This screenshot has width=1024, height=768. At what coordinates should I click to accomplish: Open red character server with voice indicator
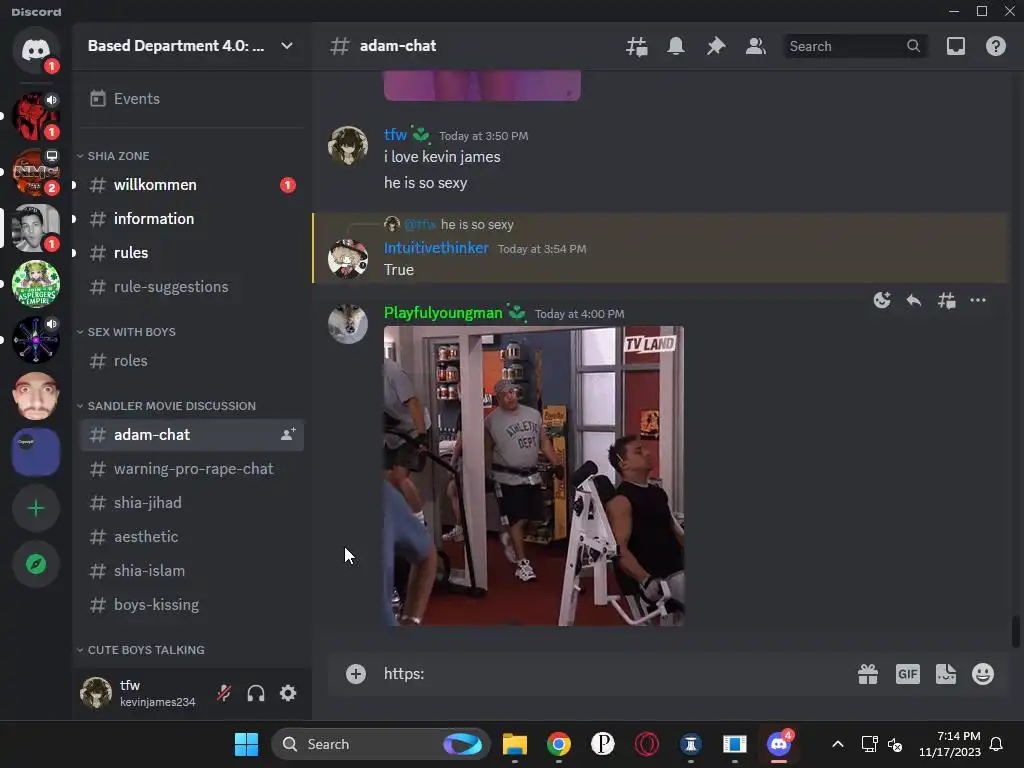36,116
